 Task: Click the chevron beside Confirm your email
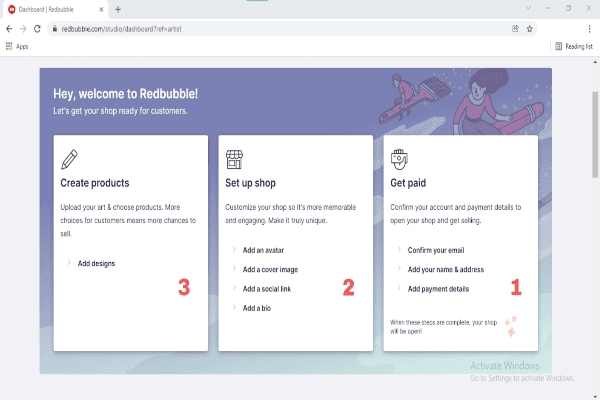click(399, 249)
